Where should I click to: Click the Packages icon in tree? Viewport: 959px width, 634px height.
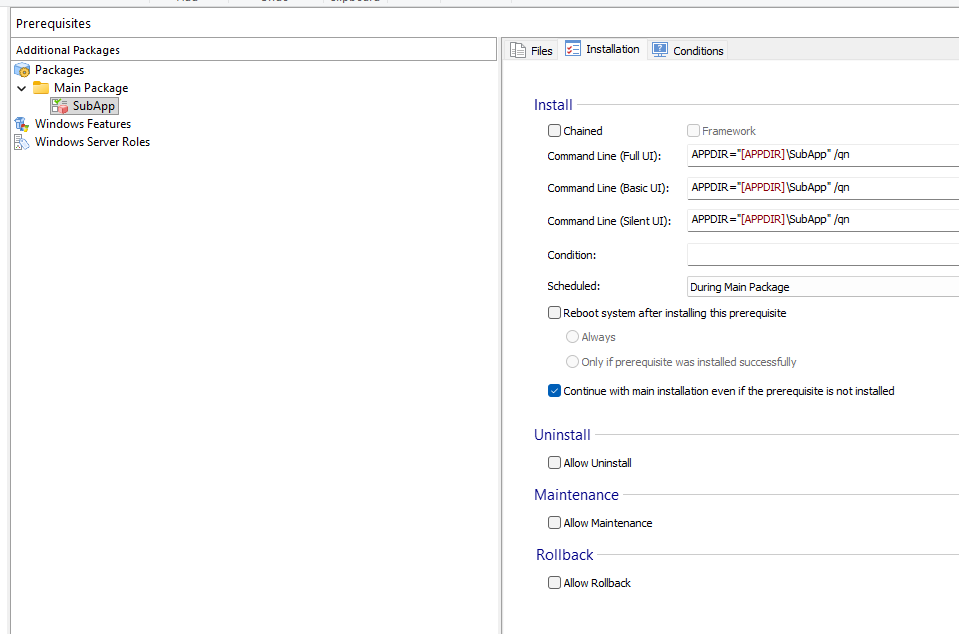(22, 70)
